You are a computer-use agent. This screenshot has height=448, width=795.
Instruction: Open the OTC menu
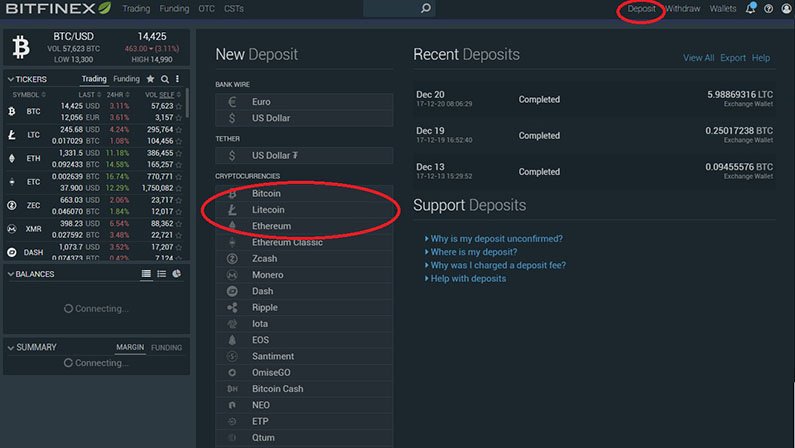[x=206, y=9]
